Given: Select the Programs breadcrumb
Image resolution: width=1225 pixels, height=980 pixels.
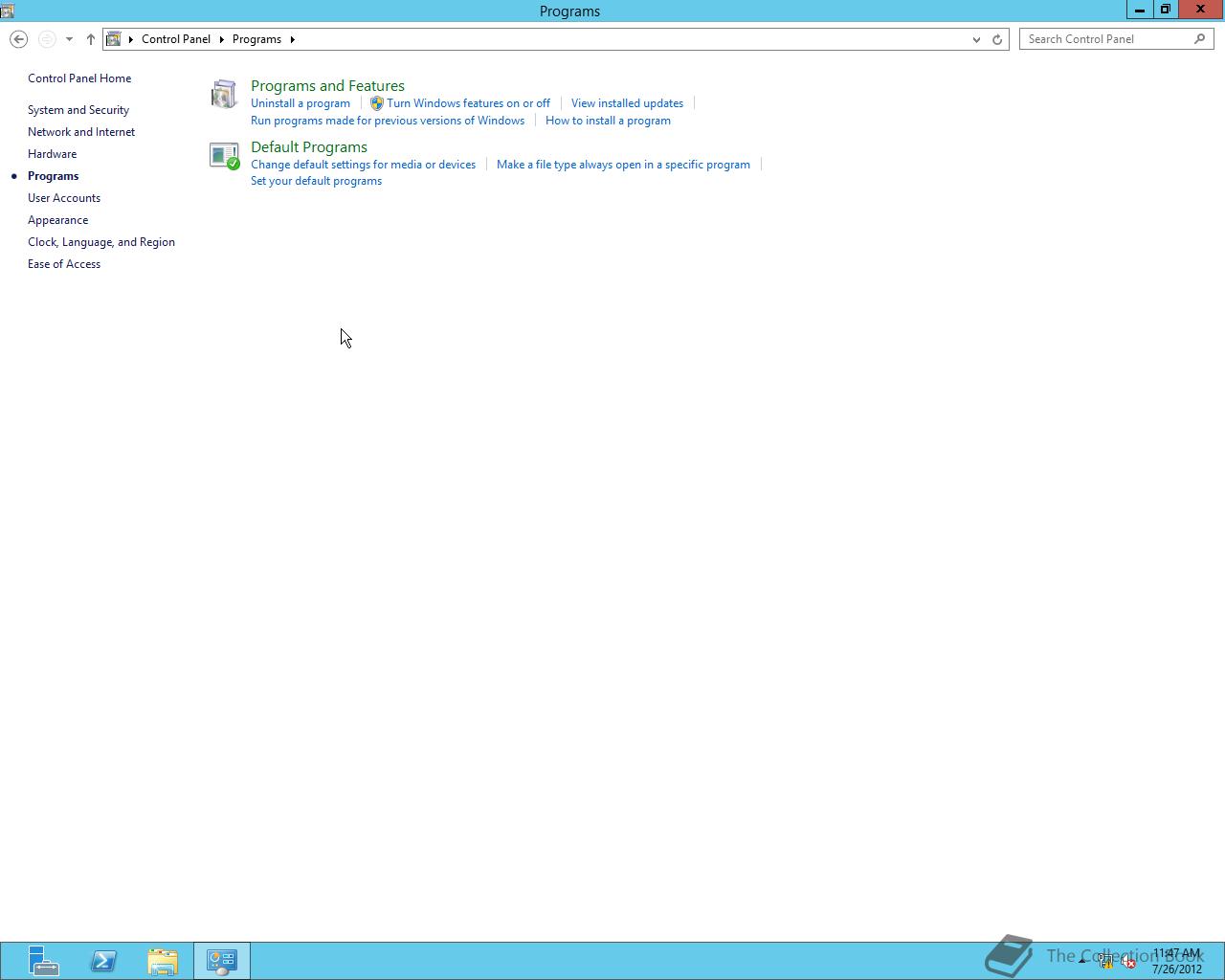Looking at the screenshot, I should (x=256, y=39).
